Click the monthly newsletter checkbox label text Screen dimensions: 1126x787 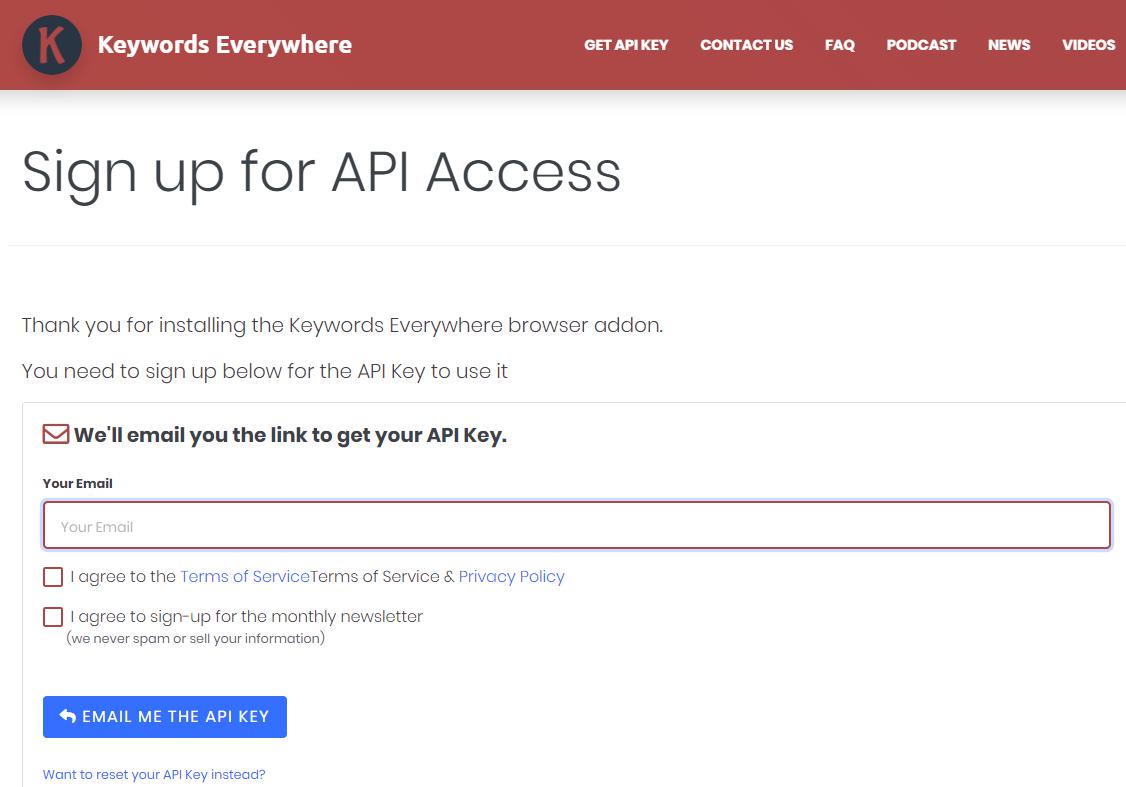(246, 617)
